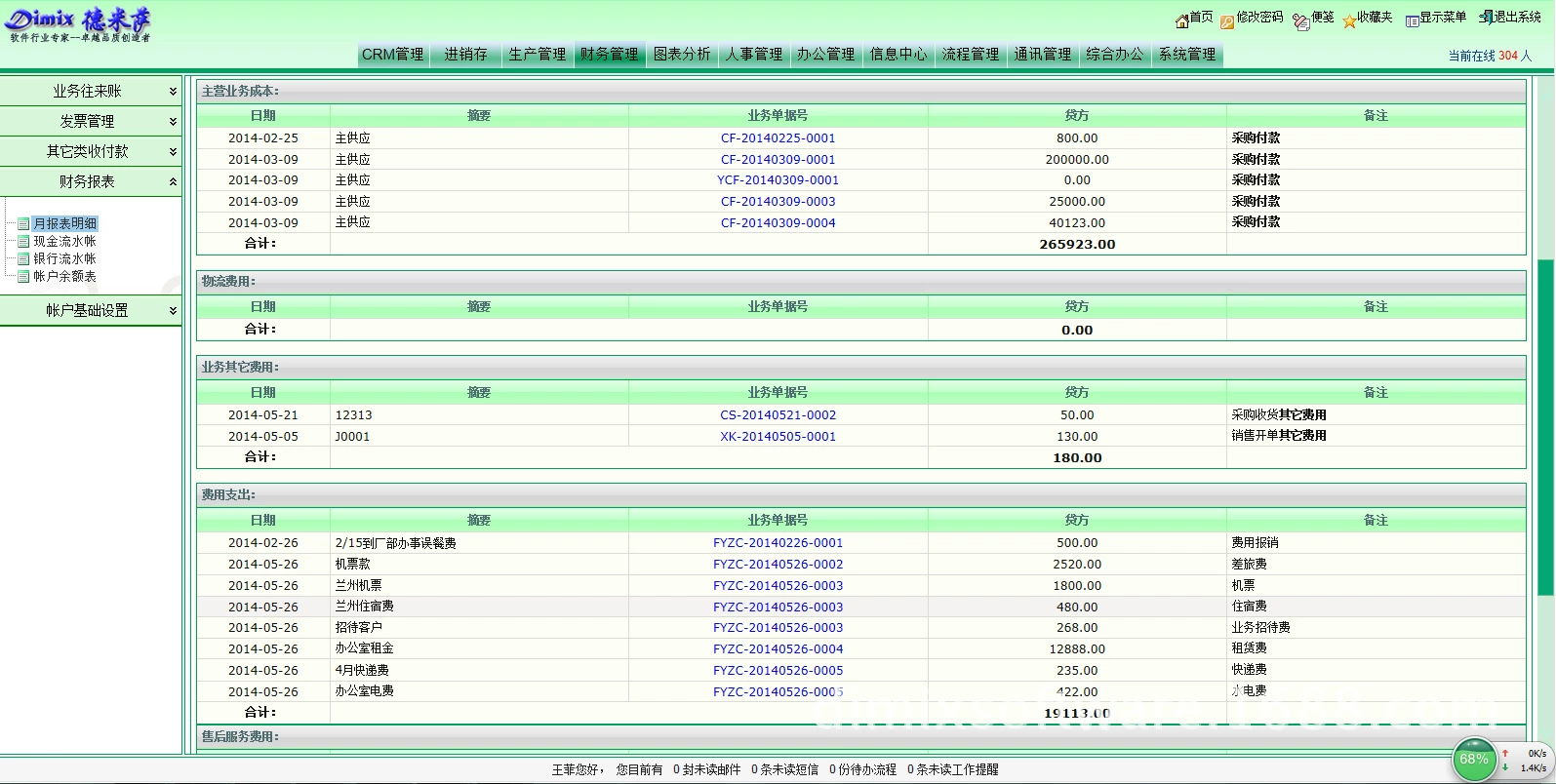This screenshot has height=784, width=1556.
Task: Expand the 发票管理 sidebar section
Action: point(91,121)
